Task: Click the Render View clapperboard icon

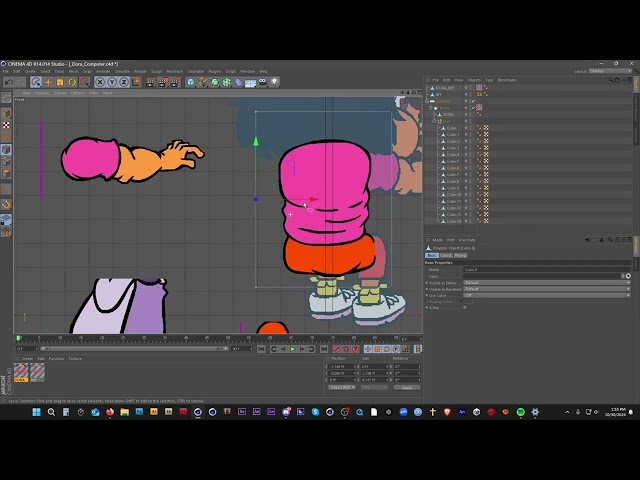Action: (x=150, y=82)
